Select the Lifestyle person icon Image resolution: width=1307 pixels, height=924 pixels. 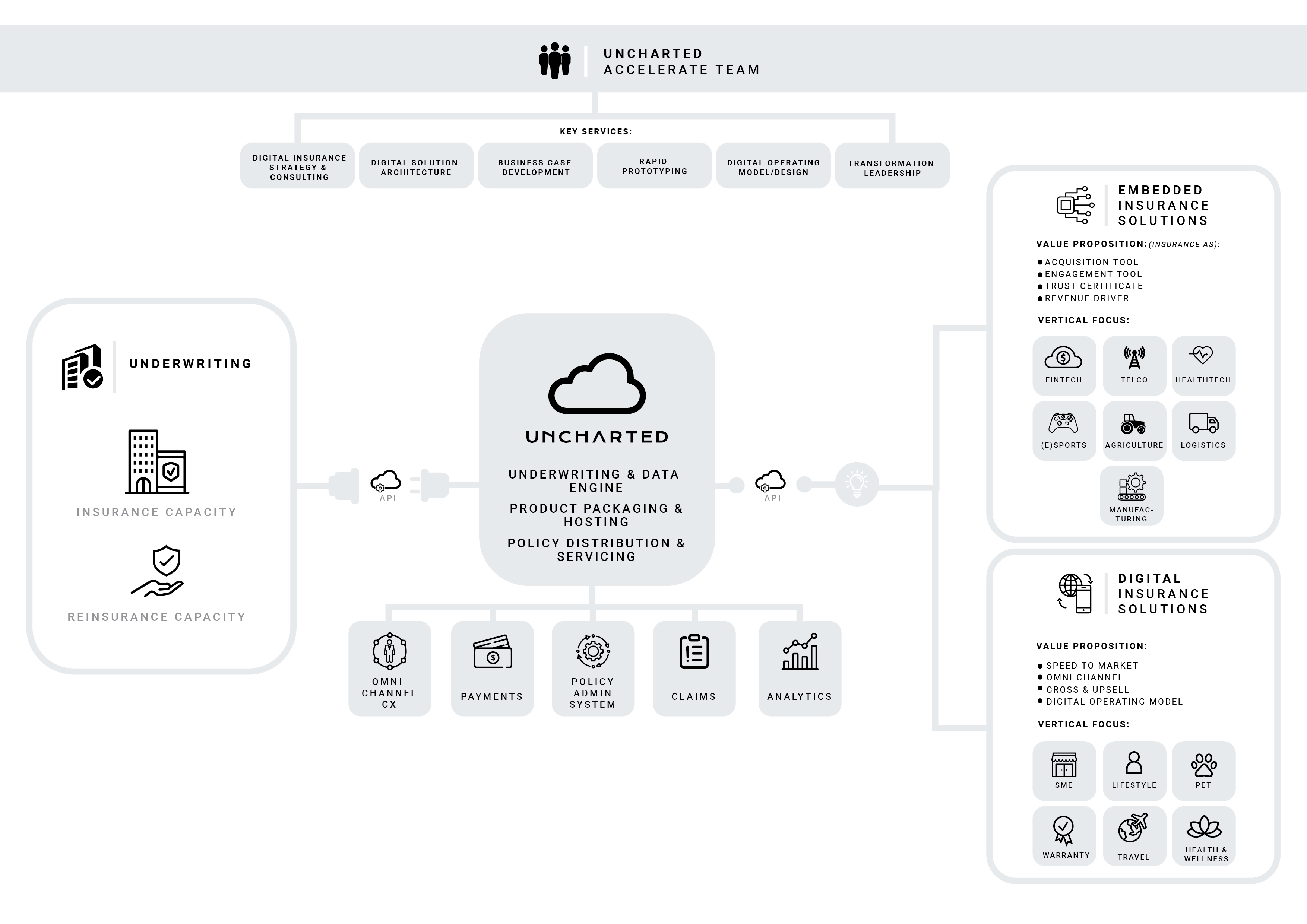click(1134, 763)
